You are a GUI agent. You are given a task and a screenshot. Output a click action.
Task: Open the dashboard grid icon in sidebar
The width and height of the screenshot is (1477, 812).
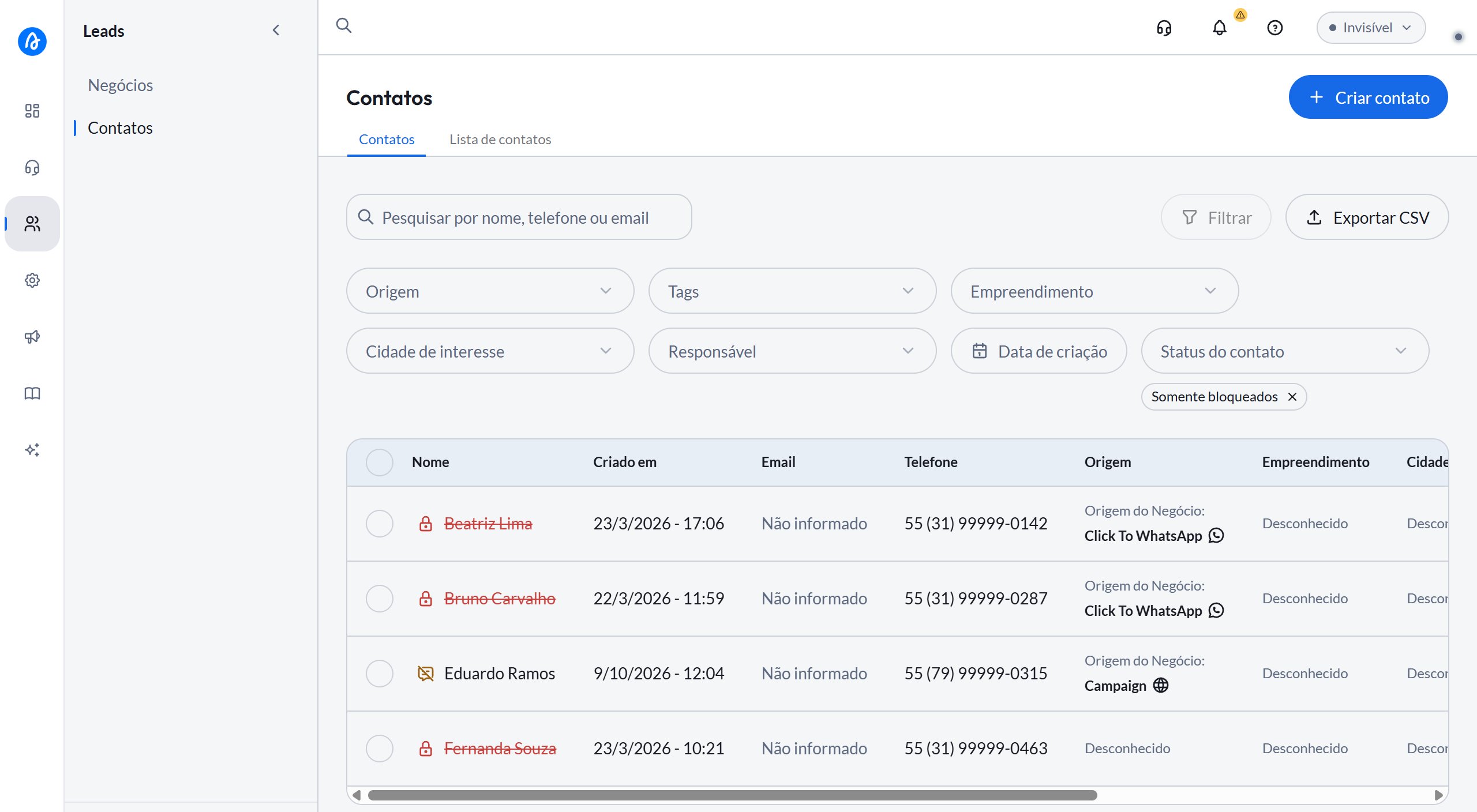tap(32, 111)
